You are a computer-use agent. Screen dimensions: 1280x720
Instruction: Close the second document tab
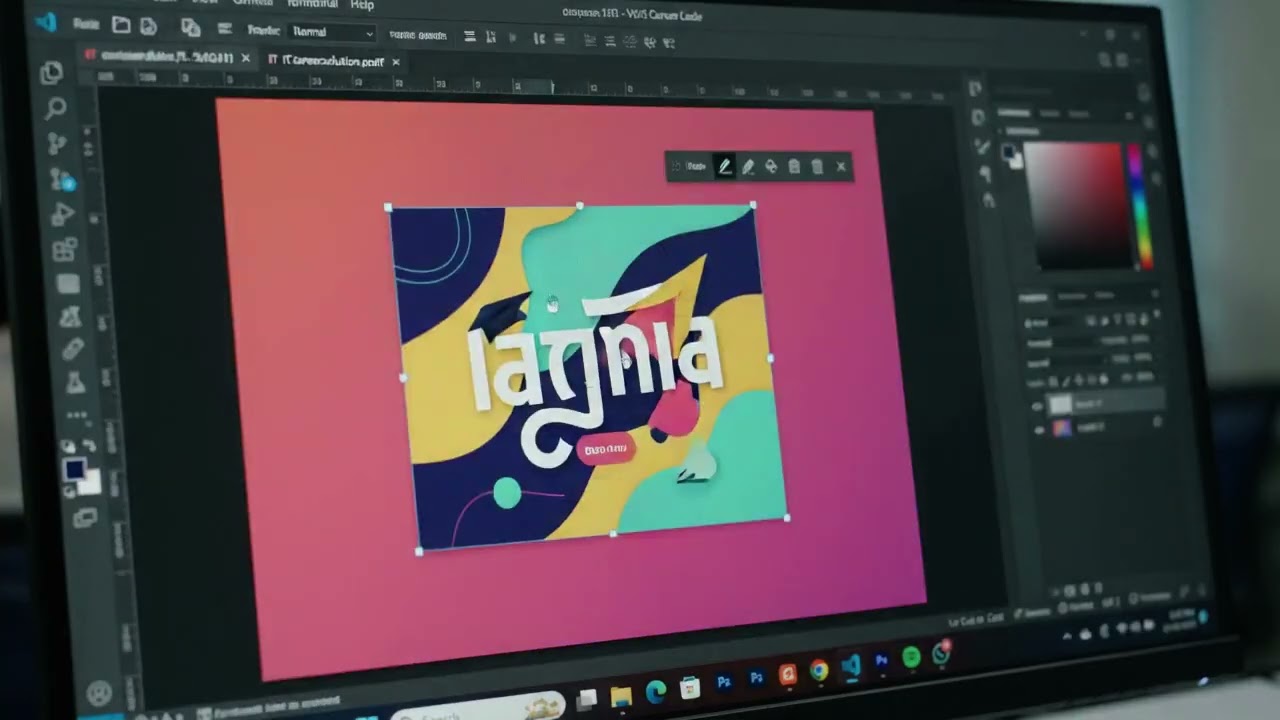coord(395,62)
